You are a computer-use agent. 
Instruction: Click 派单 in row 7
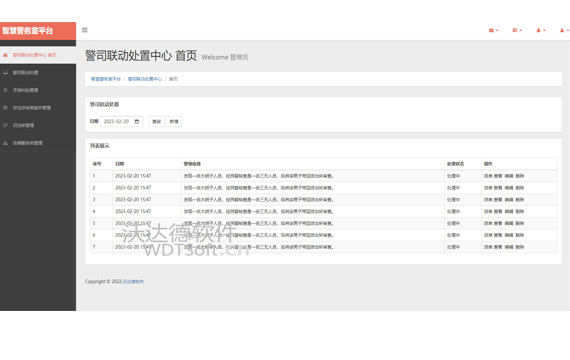pyautogui.click(x=488, y=247)
